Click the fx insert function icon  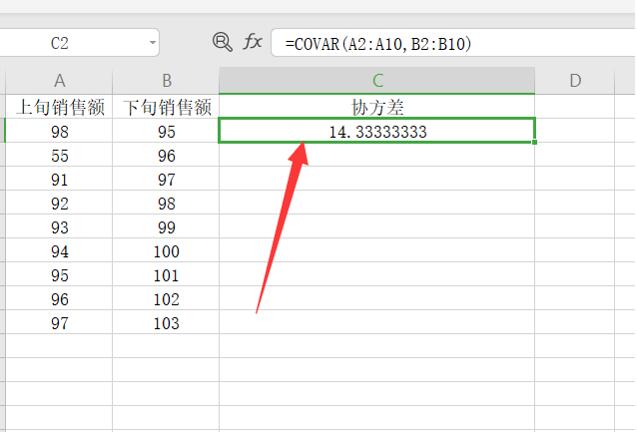click(x=254, y=42)
